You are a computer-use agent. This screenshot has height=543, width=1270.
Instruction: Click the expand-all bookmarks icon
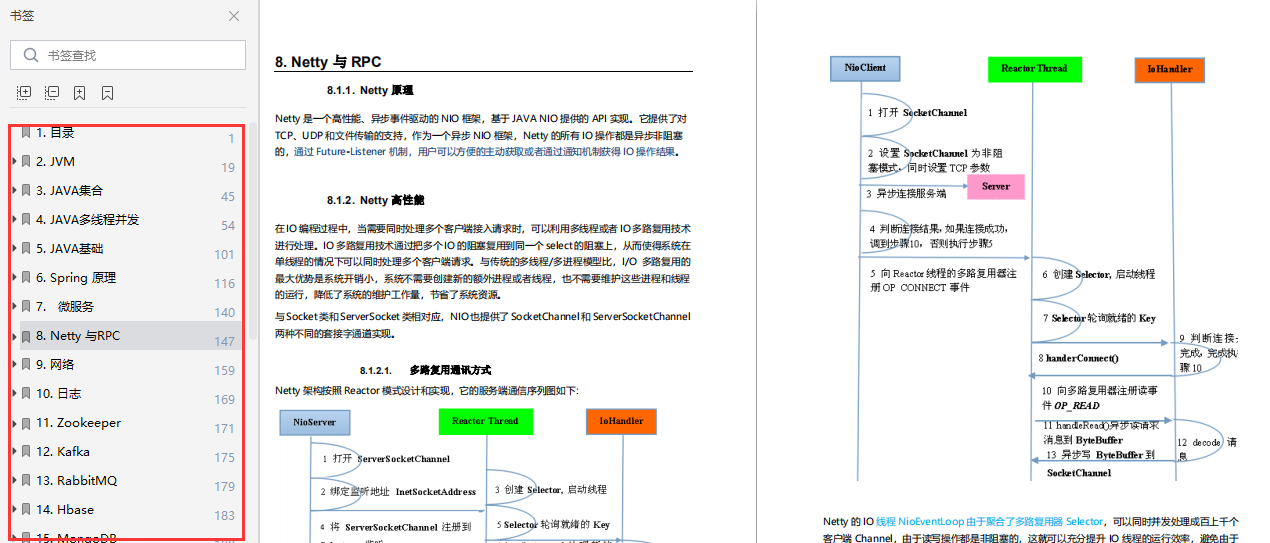point(24,93)
